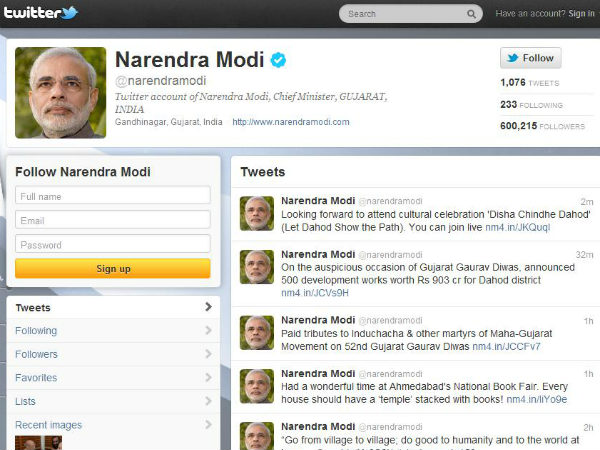Expand the Favorites chevron arrow
The image size is (600, 450).
coord(208,378)
